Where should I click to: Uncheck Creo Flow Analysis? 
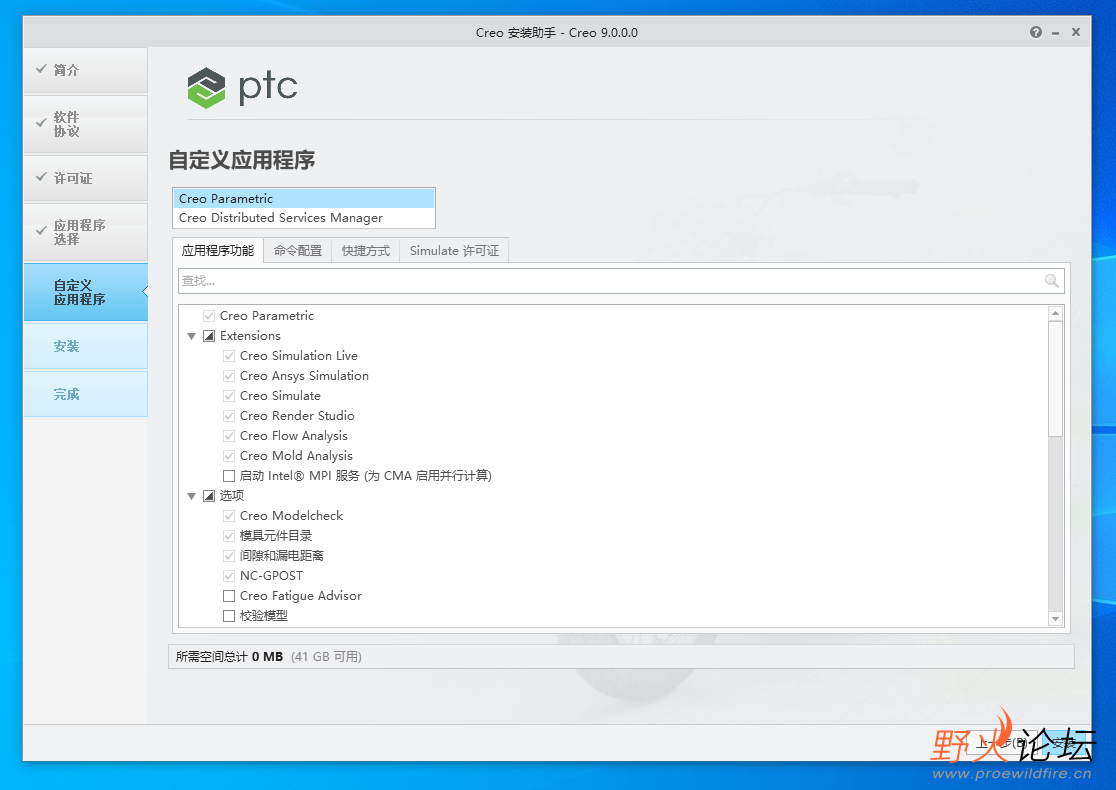[229, 436]
